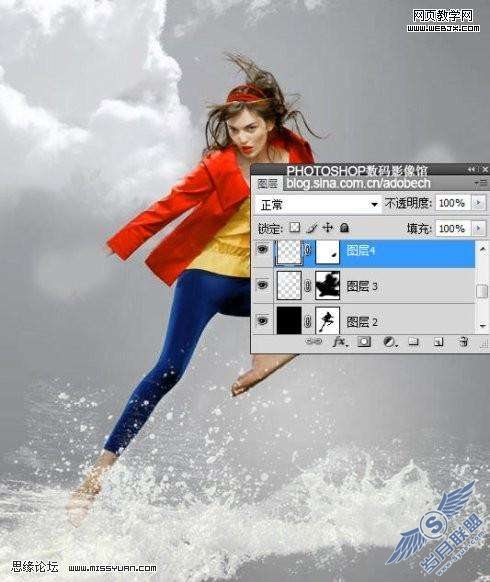Open the 不透明度 opacity slider arrow
490x582 pixels.
pyautogui.click(x=478, y=203)
